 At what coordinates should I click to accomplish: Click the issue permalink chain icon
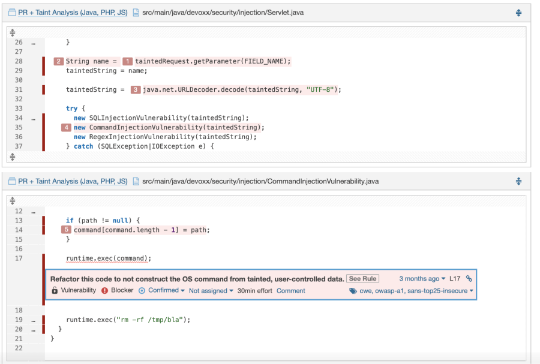click(469, 278)
